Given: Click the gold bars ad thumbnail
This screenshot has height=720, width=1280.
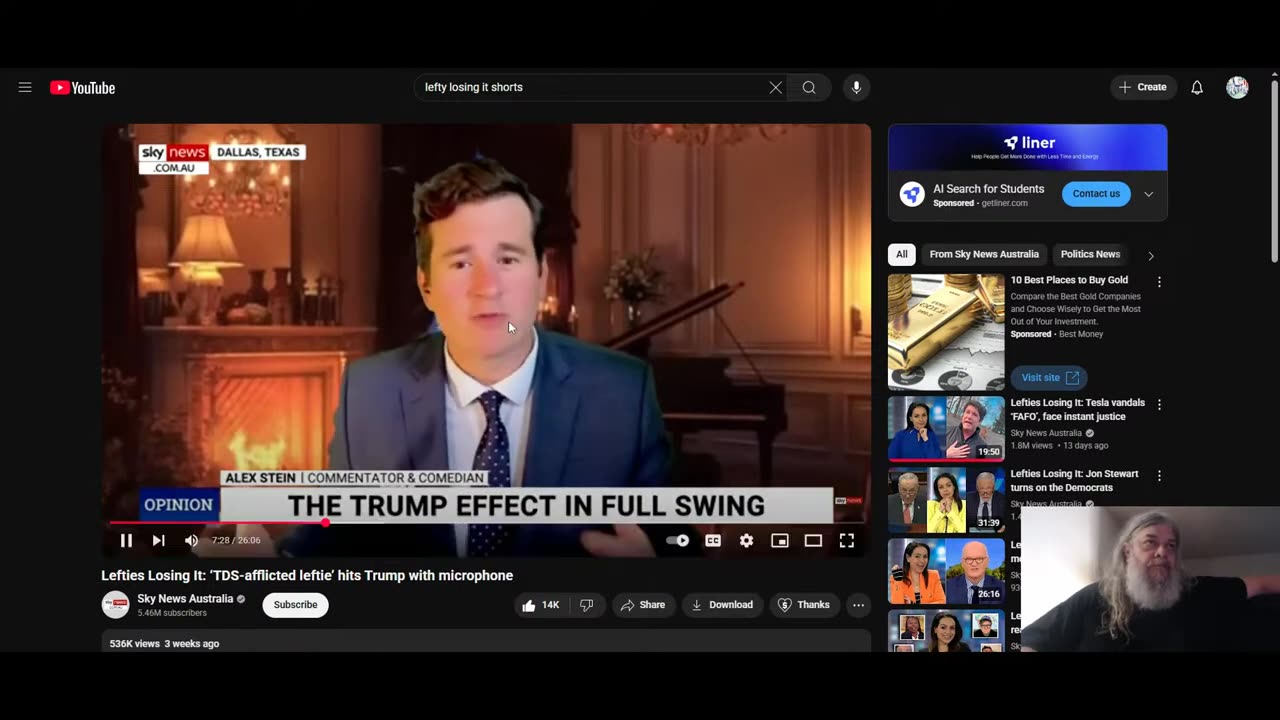Looking at the screenshot, I should click(x=946, y=332).
